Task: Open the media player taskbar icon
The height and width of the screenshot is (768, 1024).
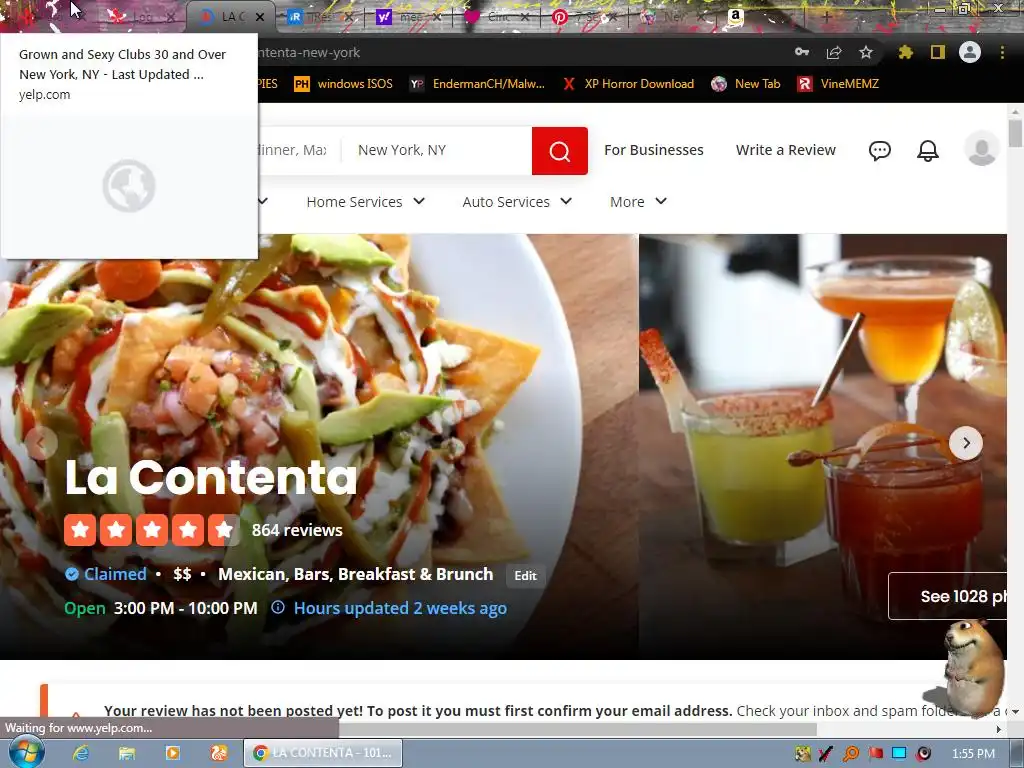Action: click(x=172, y=753)
